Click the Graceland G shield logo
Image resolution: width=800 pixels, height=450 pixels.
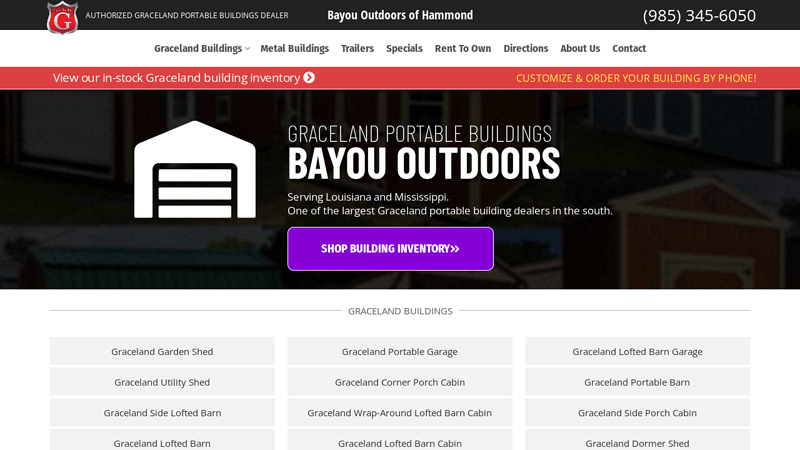click(x=62, y=18)
